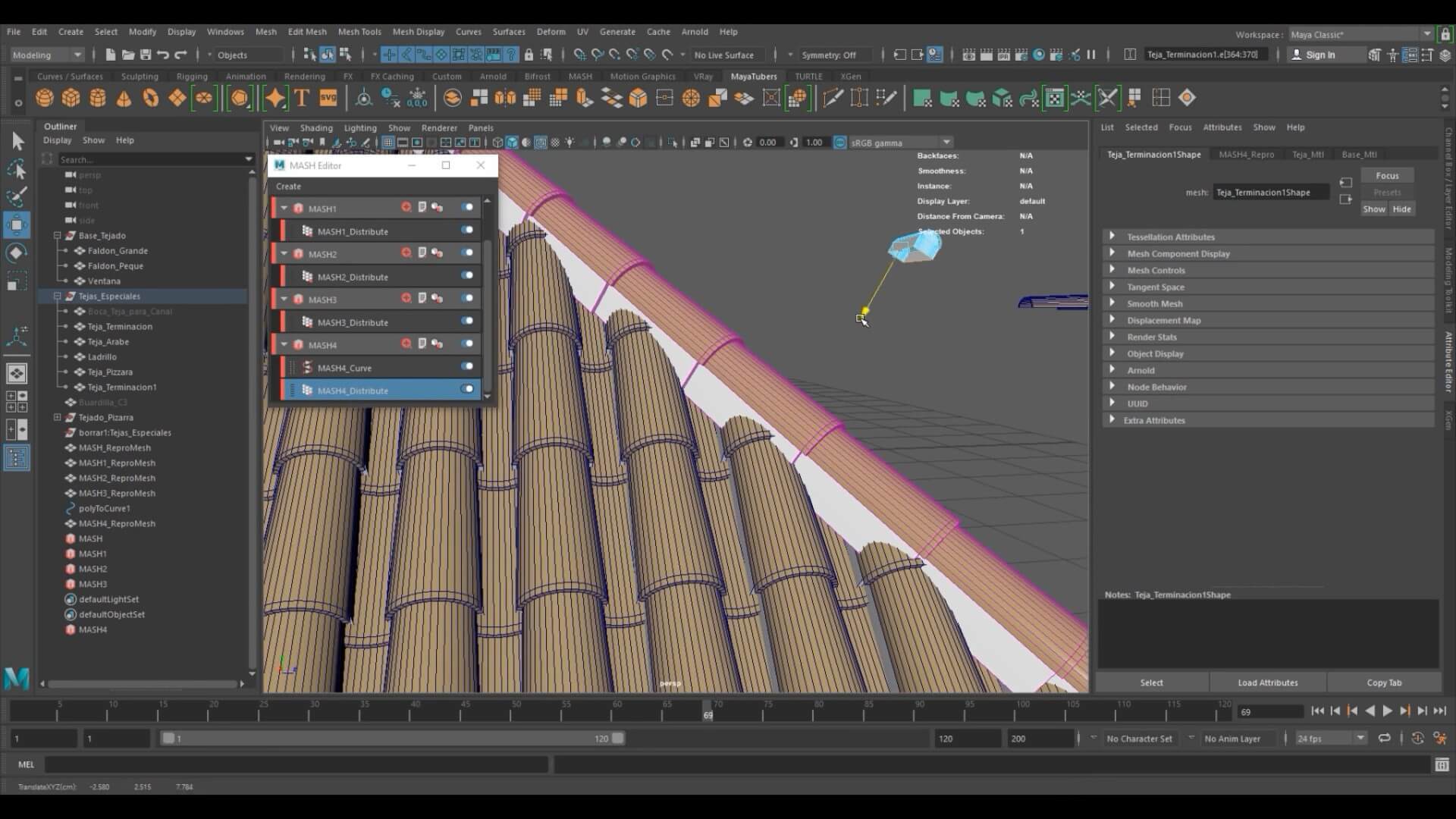Expand the Tessellation Attributes section

point(1112,237)
